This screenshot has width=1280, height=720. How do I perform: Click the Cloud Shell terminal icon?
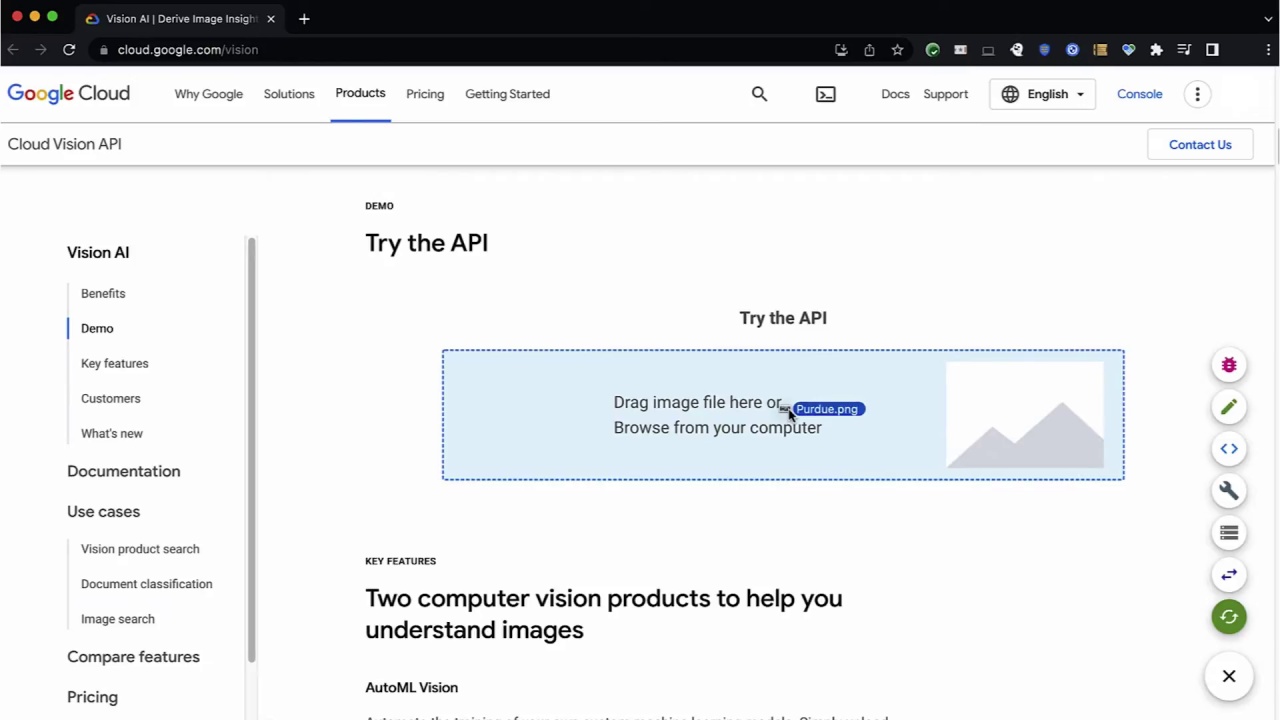point(825,93)
